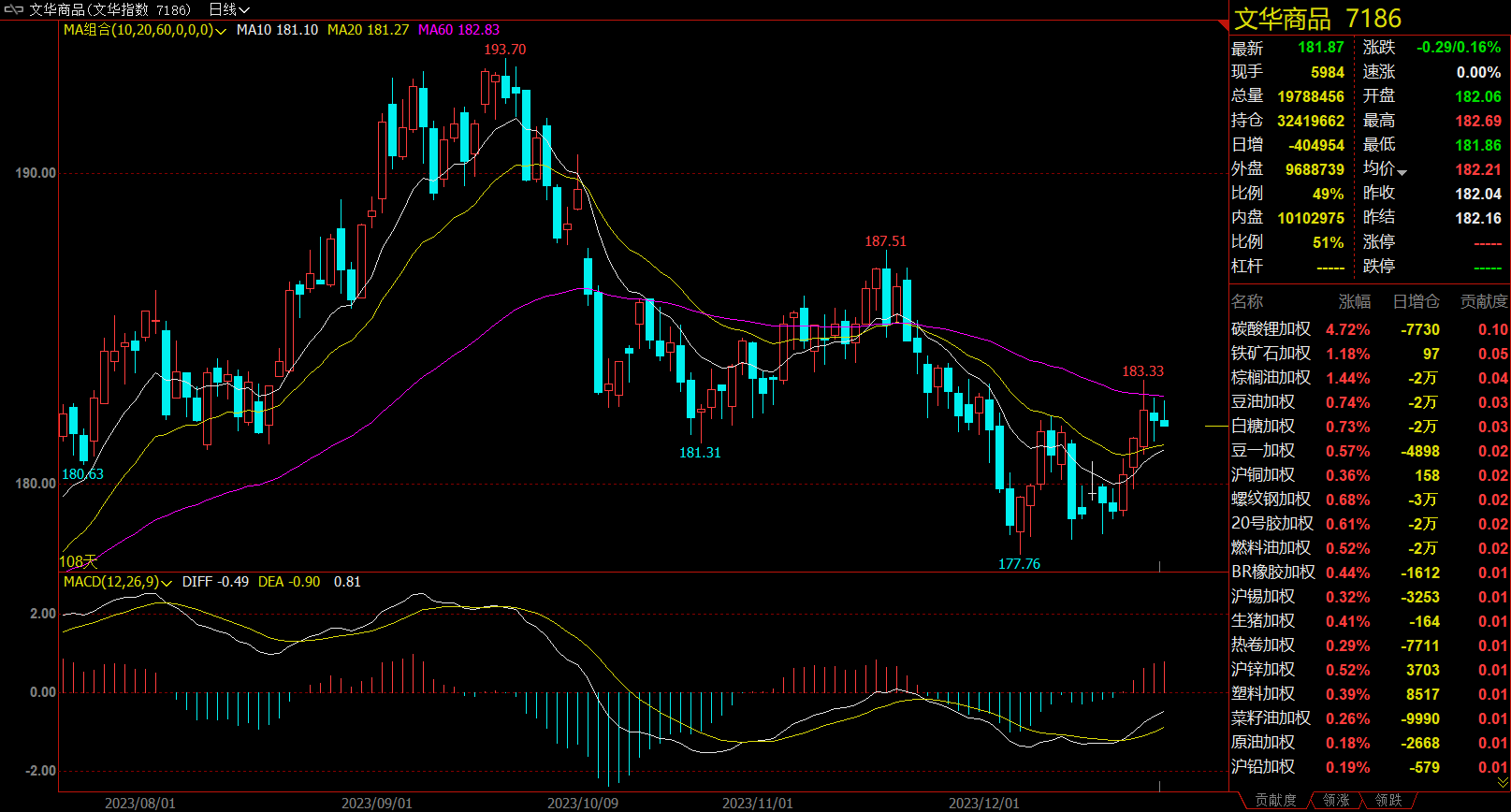Select the 燃料油加权 row
Viewport: 1511px width, 812px height.
[1369, 548]
